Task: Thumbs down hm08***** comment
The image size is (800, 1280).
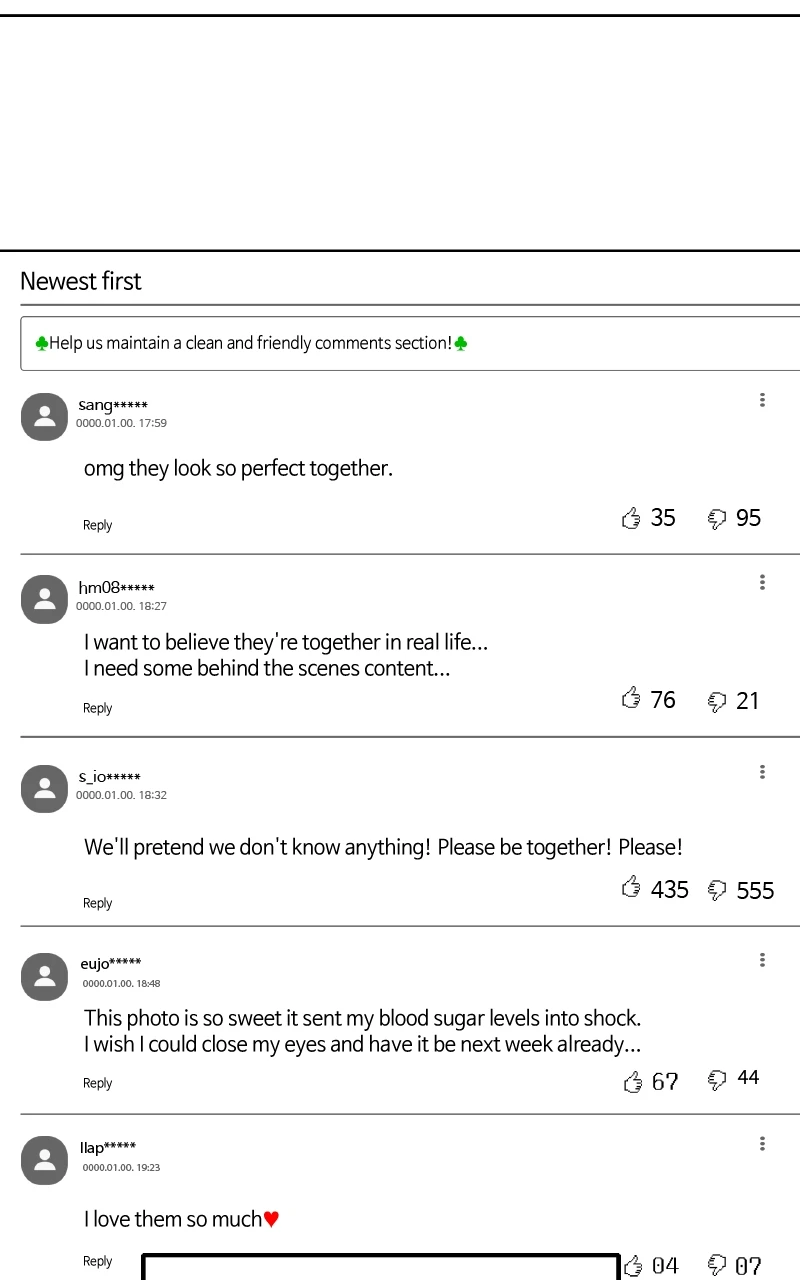Action: coord(717,700)
